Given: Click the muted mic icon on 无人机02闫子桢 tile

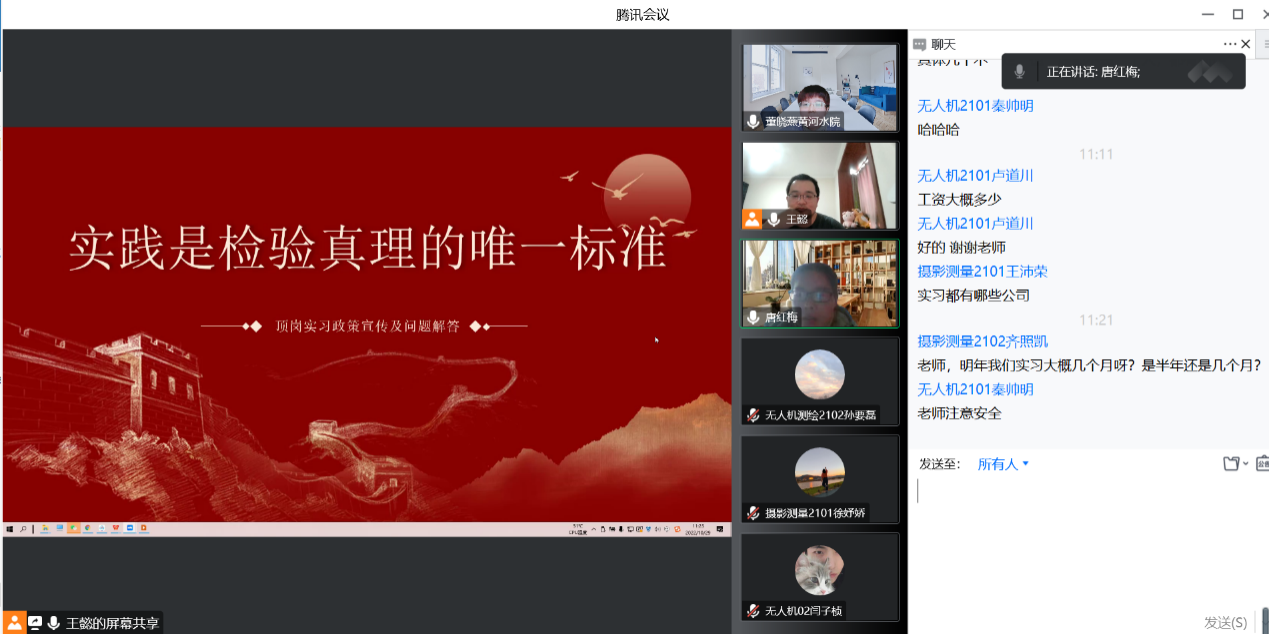Looking at the screenshot, I should (x=753, y=611).
